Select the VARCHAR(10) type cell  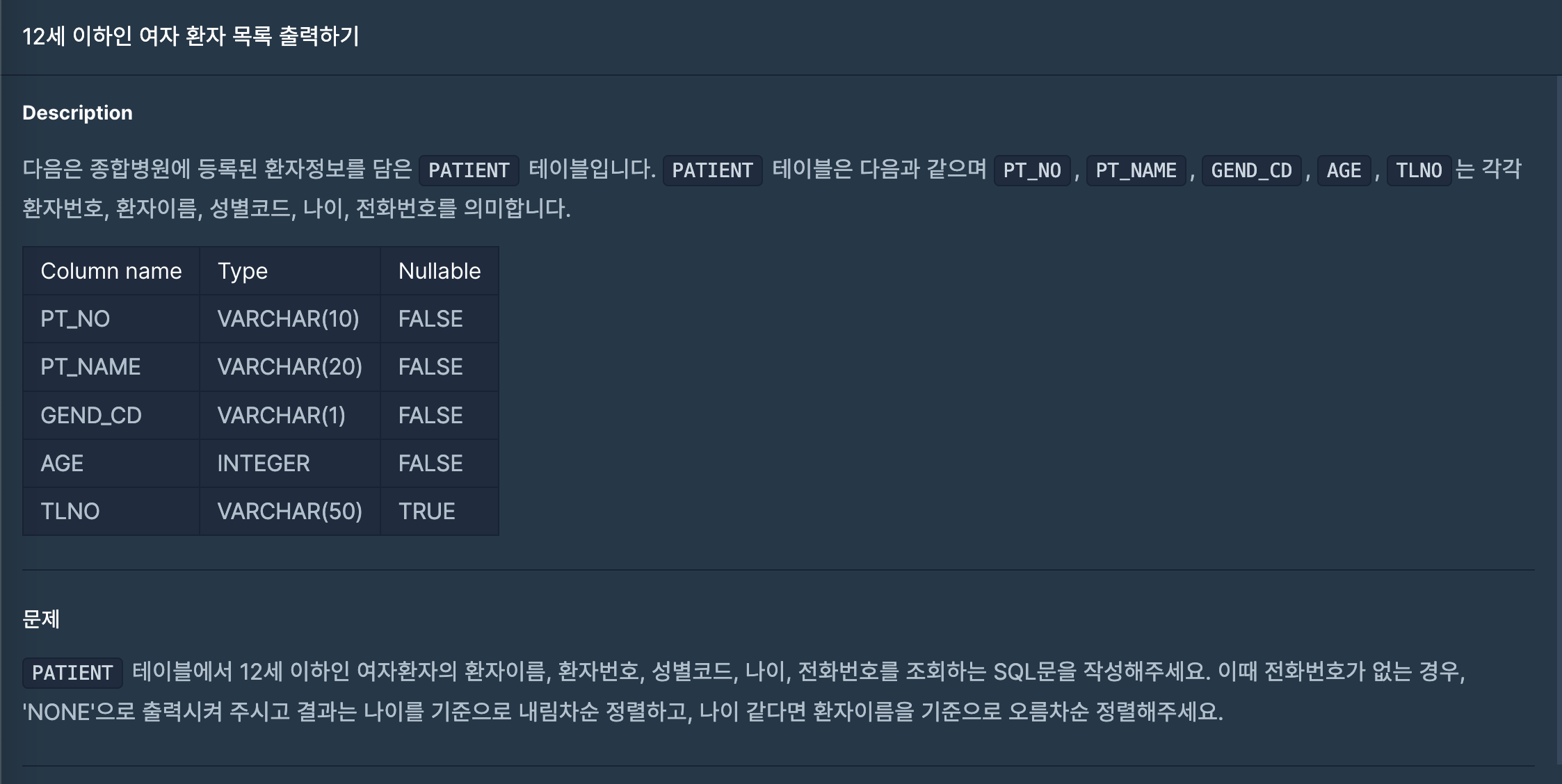288,319
